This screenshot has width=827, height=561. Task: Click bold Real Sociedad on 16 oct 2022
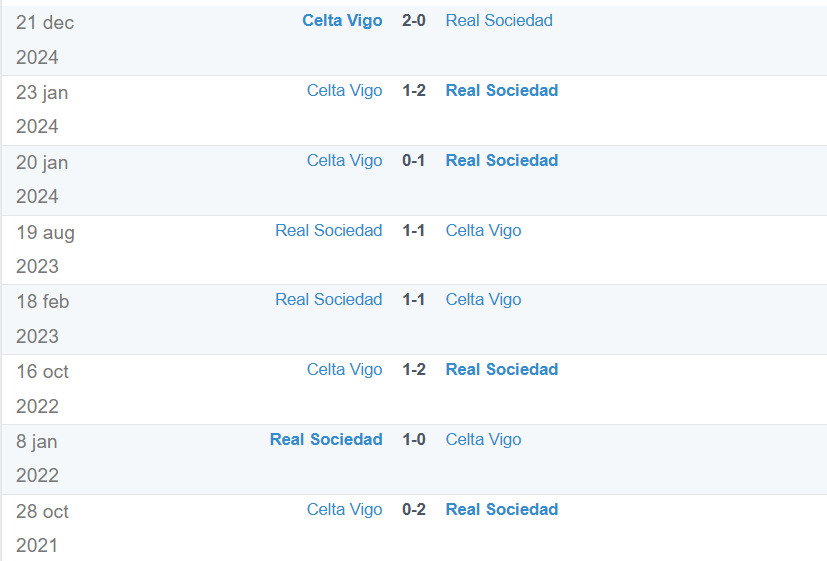[502, 369]
